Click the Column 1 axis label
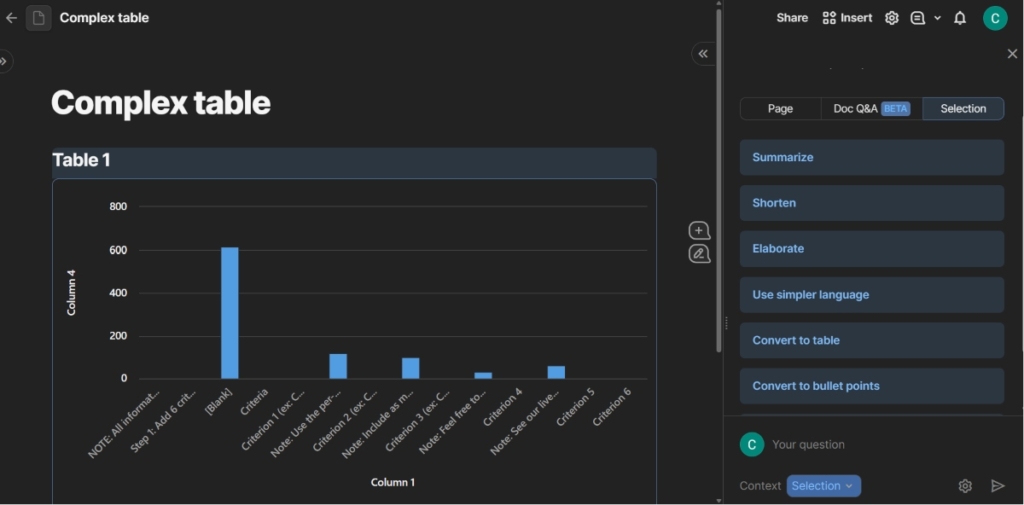The image size is (1024, 505). (x=392, y=483)
